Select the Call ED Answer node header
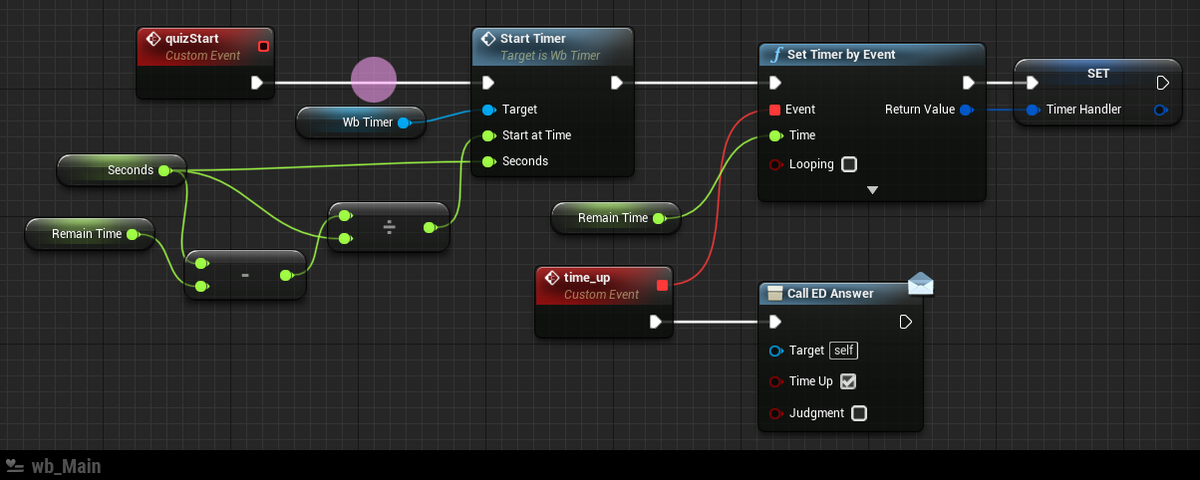The height and width of the screenshot is (480, 1200). (840, 293)
